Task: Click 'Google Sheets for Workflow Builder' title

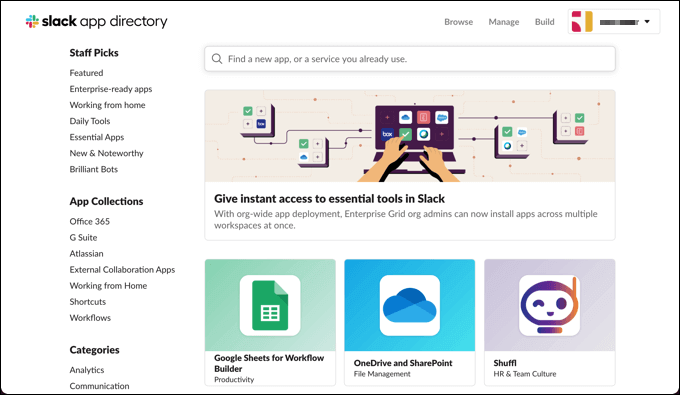Action: click(x=269, y=363)
